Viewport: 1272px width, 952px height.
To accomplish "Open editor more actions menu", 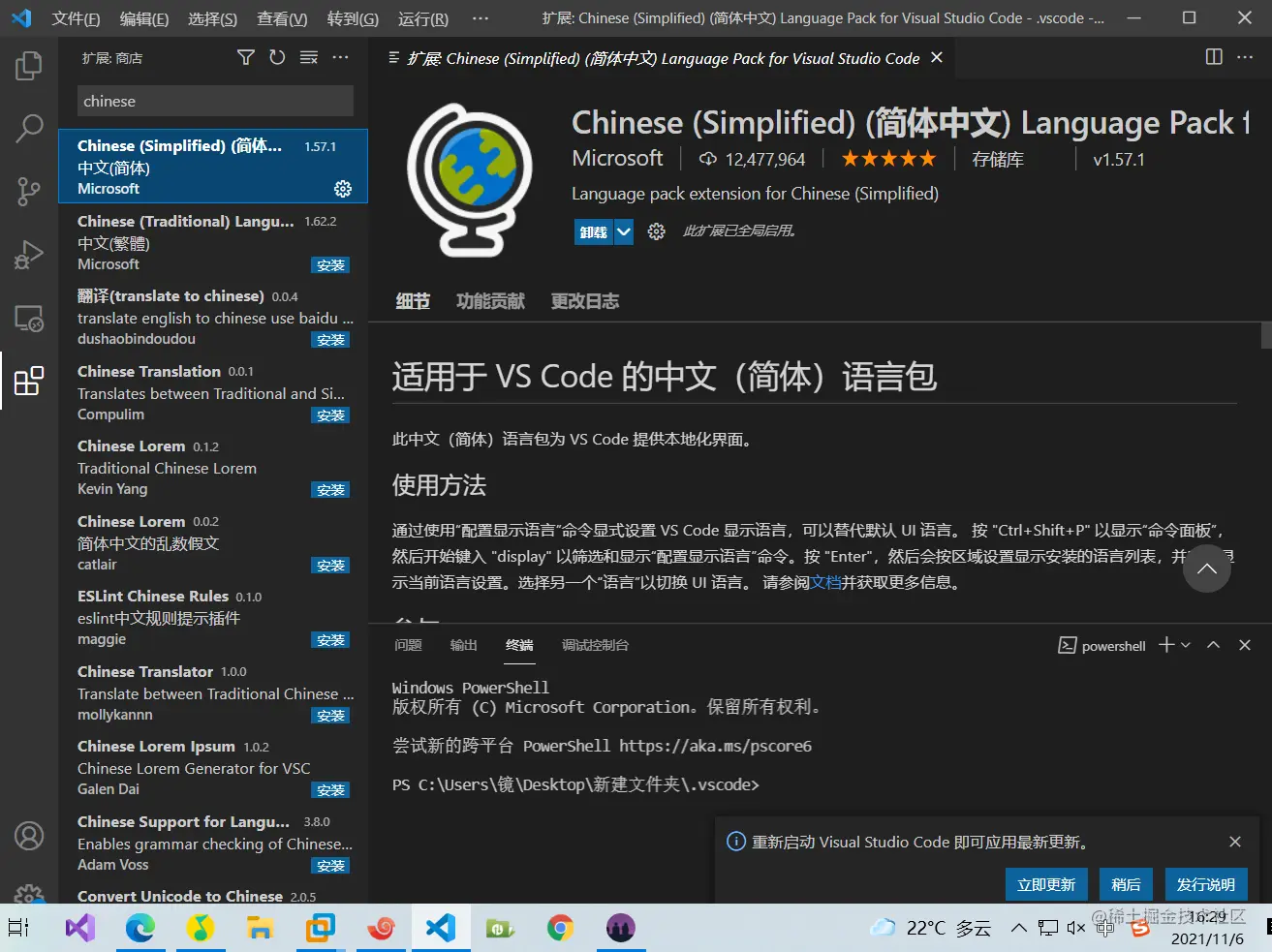I will tap(1245, 57).
